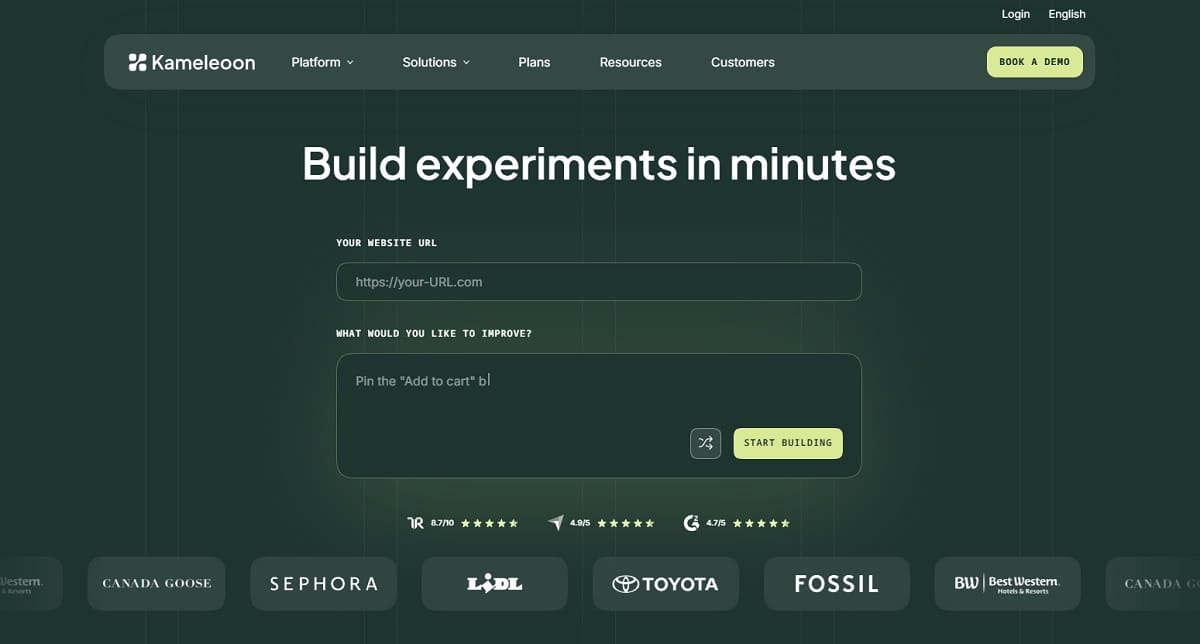Click the 'Build experiments in minutes' heading
The width and height of the screenshot is (1200, 644).
point(599,164)
